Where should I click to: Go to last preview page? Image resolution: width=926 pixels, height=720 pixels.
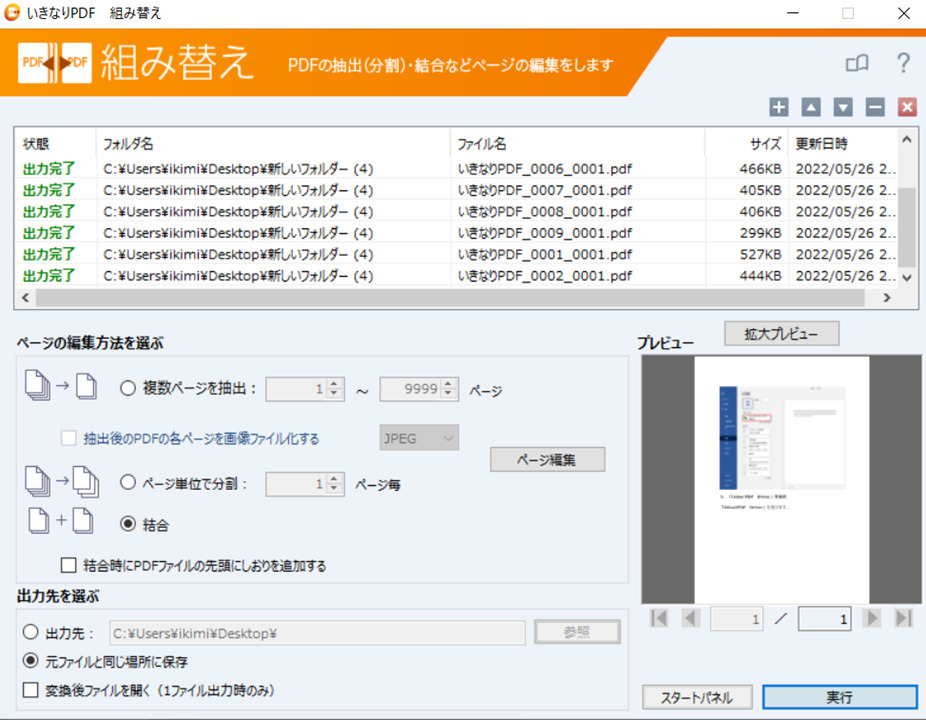(x=904, y=618)
